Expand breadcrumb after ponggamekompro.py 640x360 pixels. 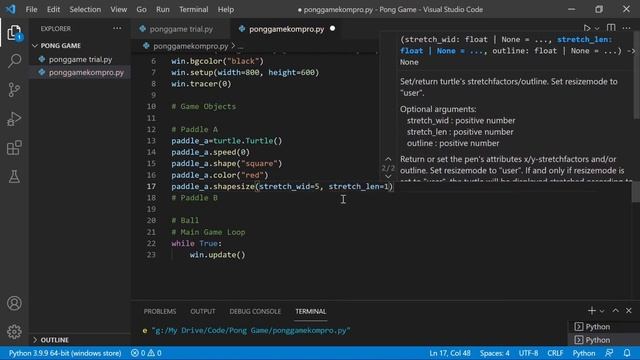tap(240, 47)
